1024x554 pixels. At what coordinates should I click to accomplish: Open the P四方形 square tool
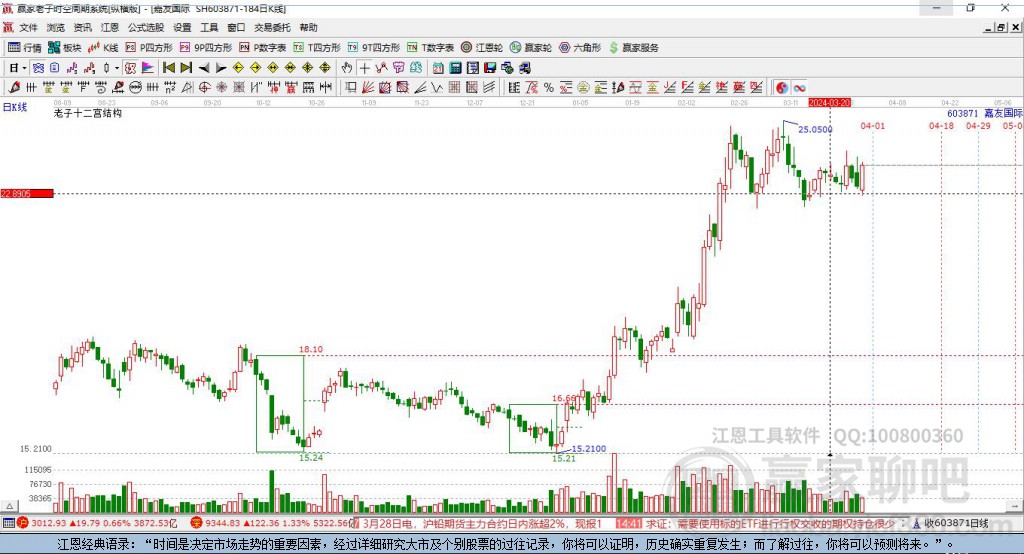[149, 48]
